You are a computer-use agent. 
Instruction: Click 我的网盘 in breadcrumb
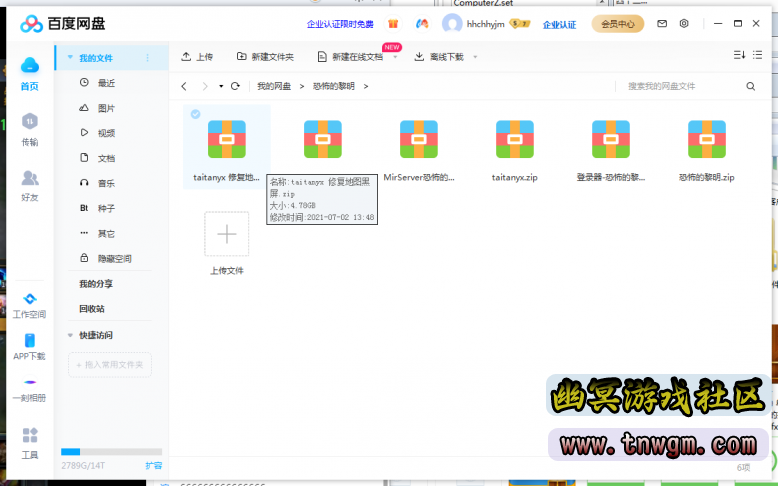[274, 86]
